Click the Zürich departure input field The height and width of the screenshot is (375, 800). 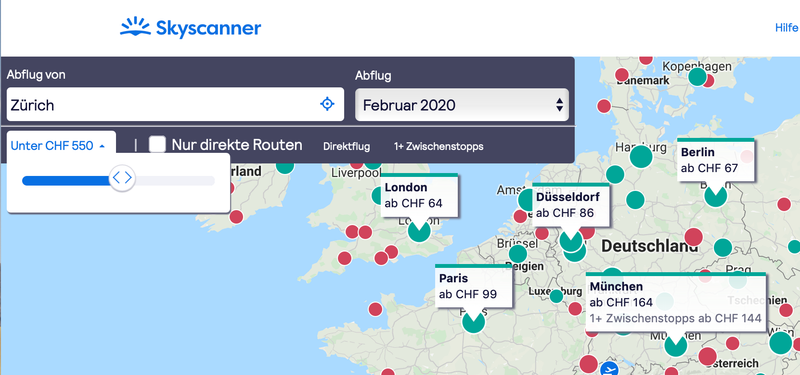175,105
